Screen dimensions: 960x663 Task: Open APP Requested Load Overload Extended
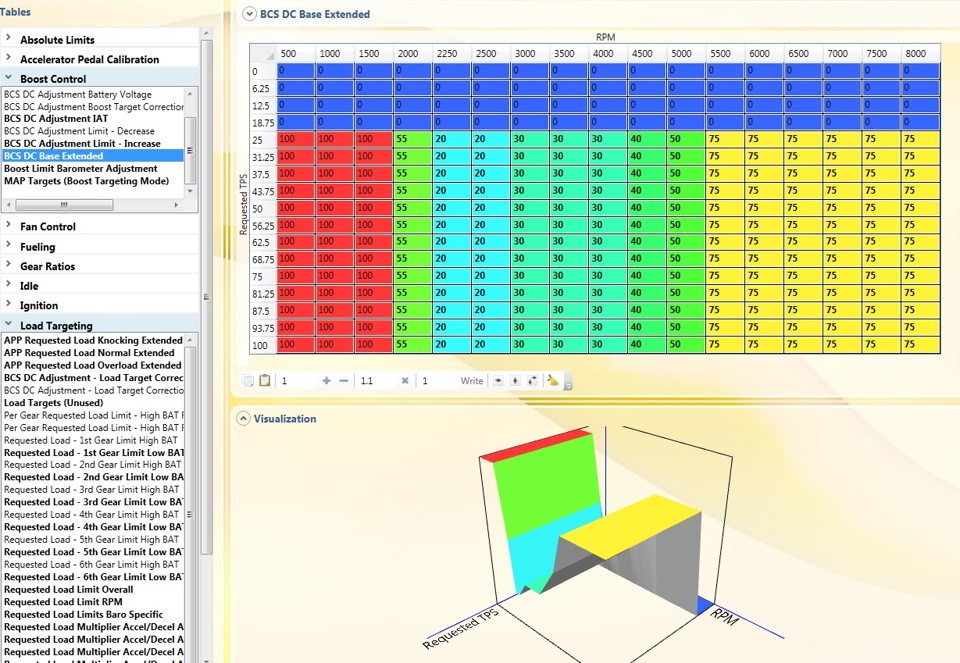point(93,365)
